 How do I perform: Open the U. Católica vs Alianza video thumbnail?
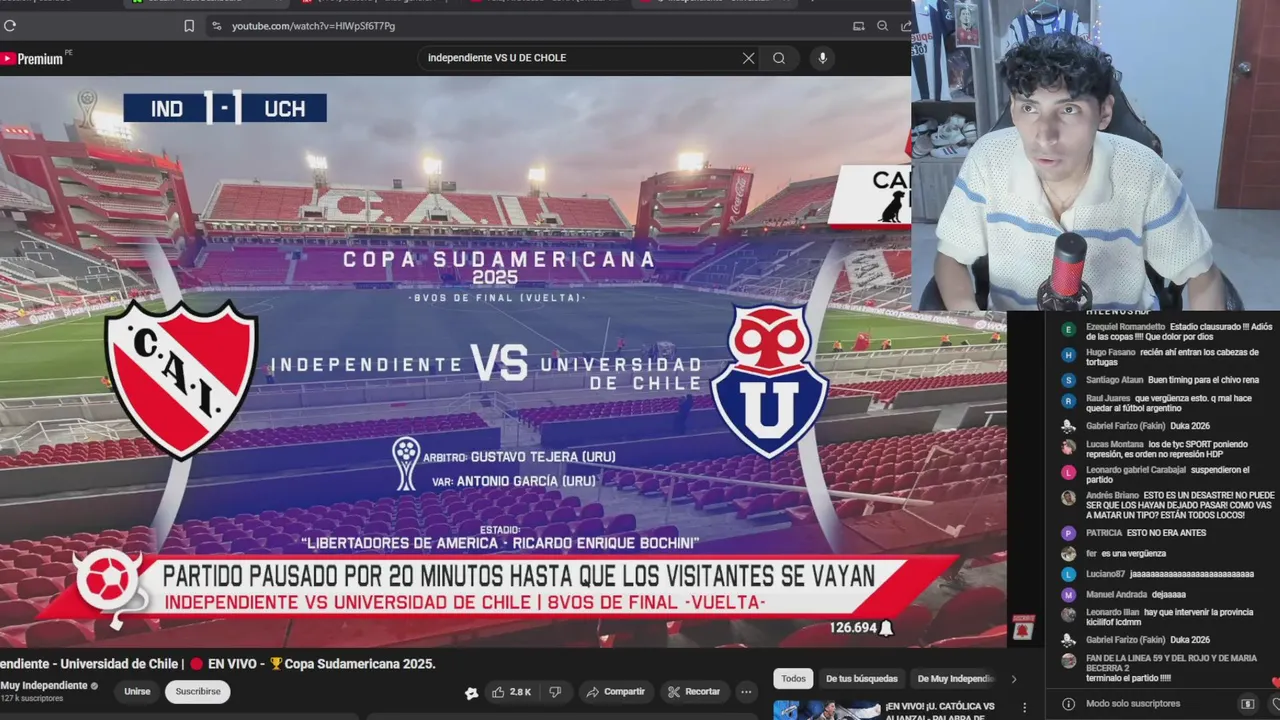pyautogui.click(x=826, y=710)
